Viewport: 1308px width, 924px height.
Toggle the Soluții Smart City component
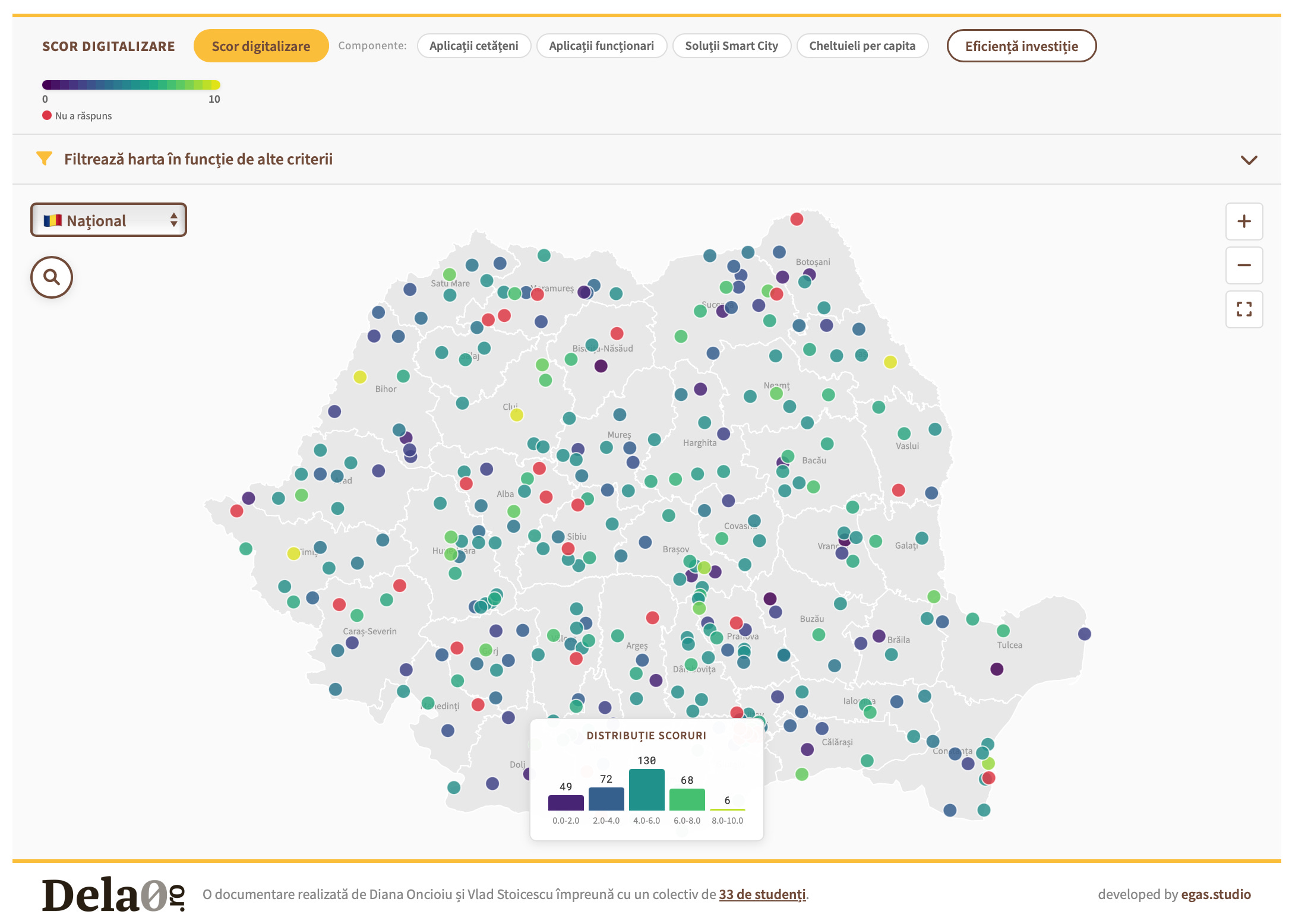coord(731,46)
